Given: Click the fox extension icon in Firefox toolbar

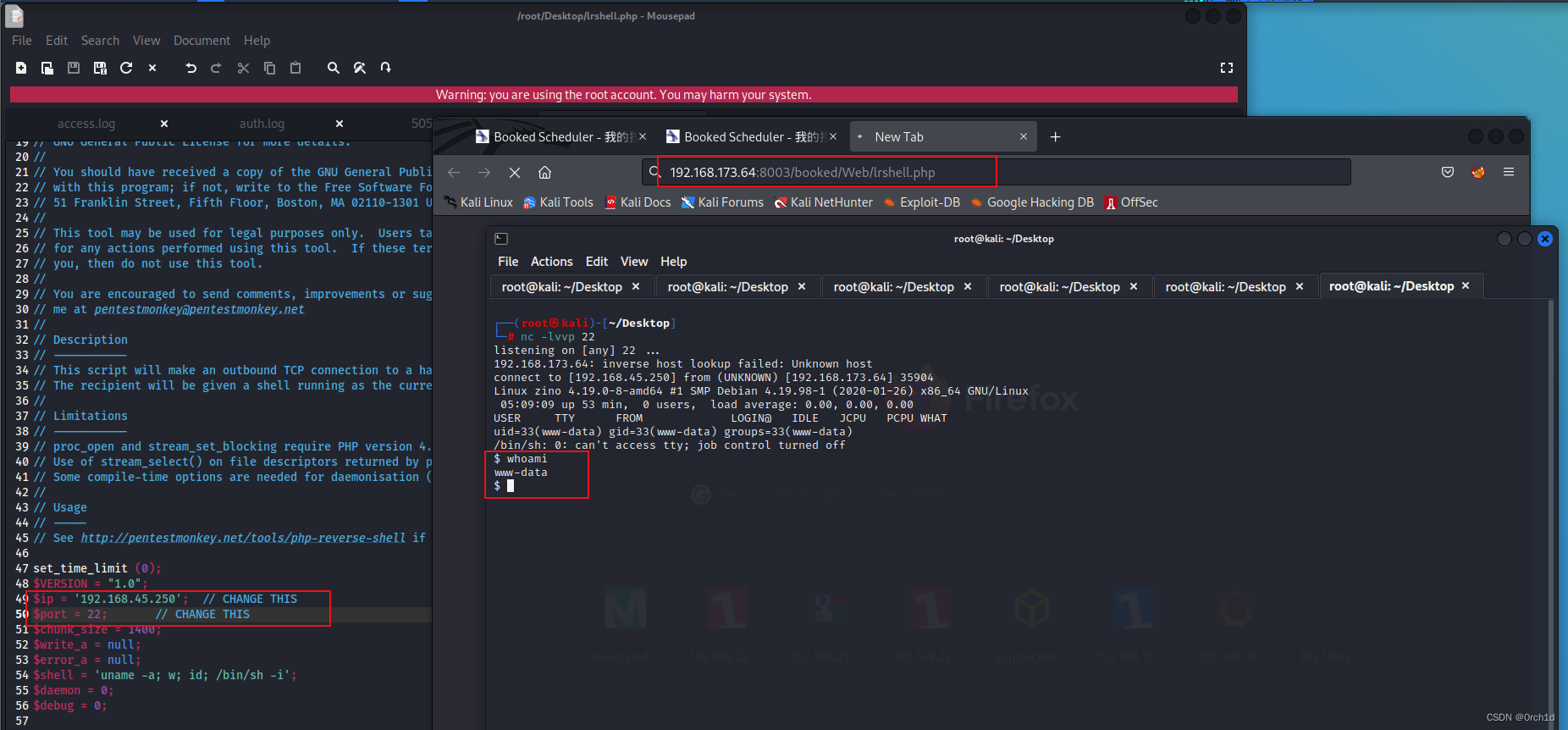Looking at the screenshot, I should [1478, 172].
